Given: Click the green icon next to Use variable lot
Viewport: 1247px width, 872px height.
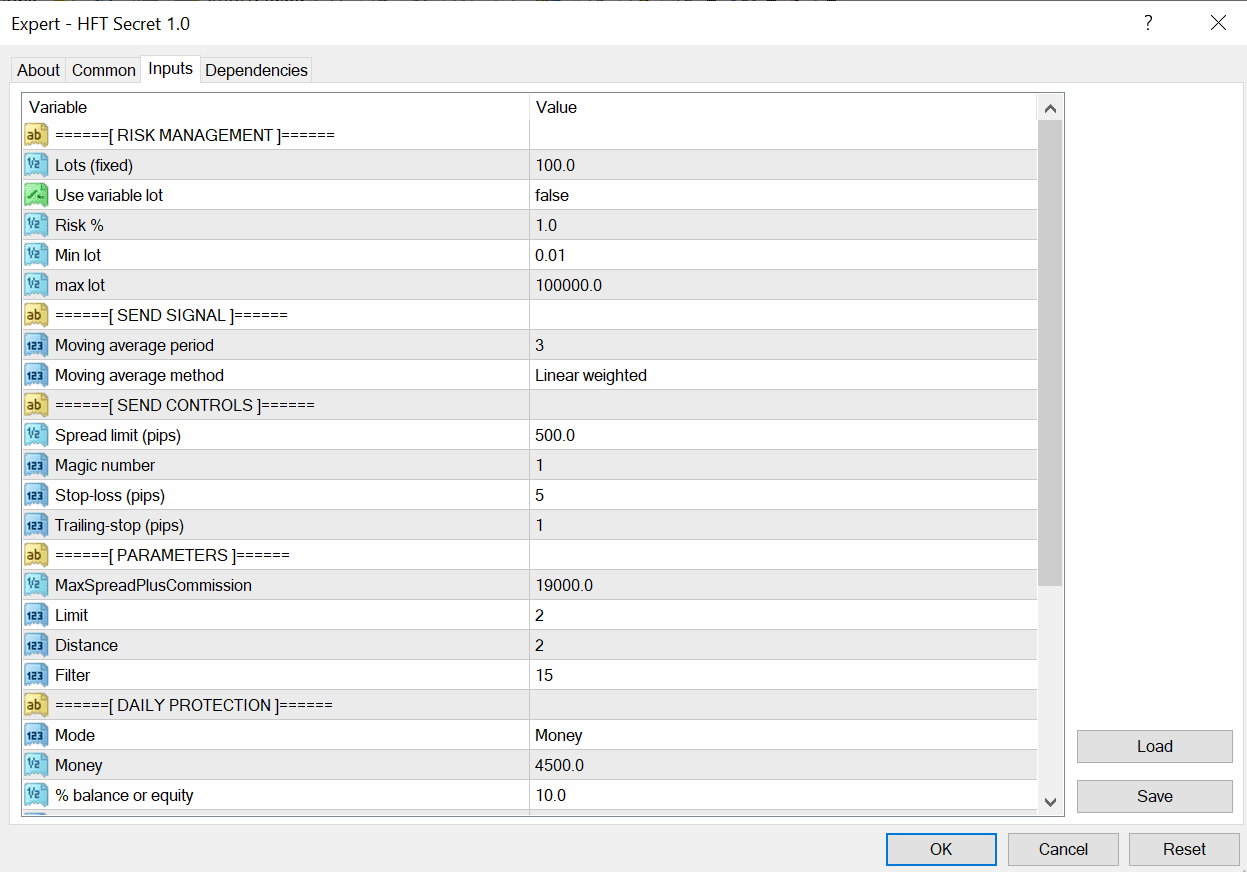Looking at the screenshot, I should [x=36, y=195].
